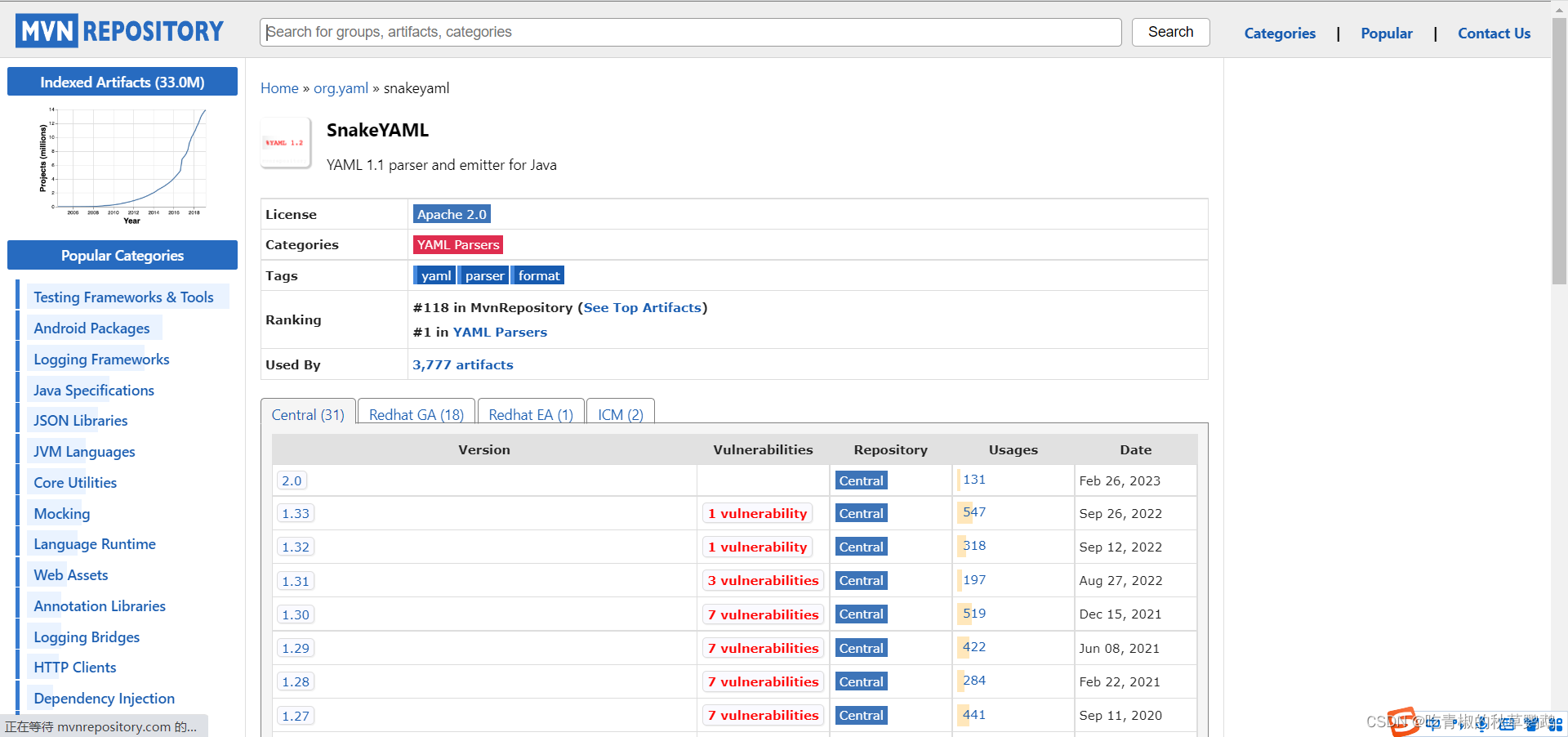This screenshot has width=1568, height=737.
Task: View 7 vulnerabilities for version 1.27
Action: 763,715
